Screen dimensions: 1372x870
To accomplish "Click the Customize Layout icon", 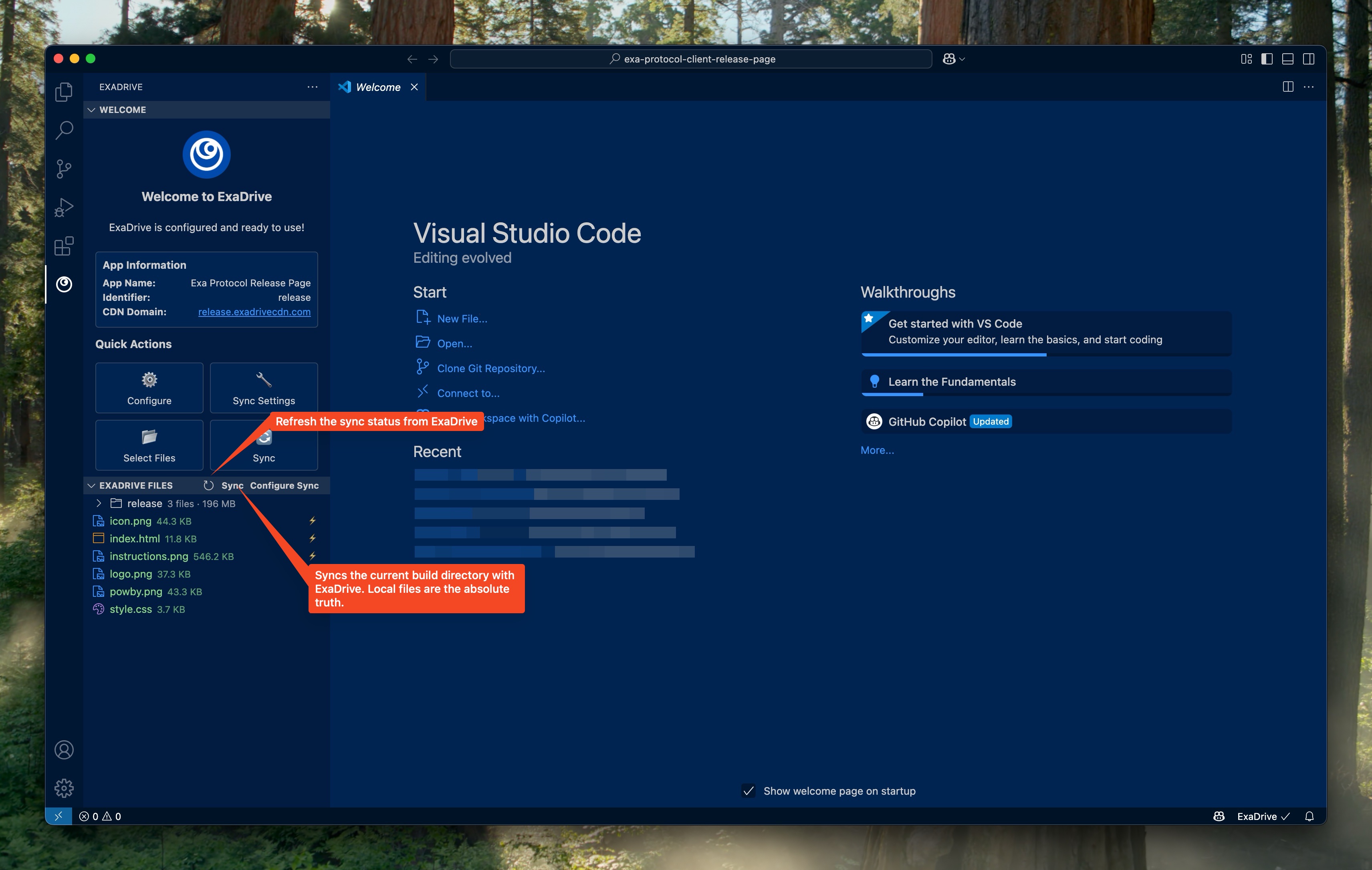I will coord(1246,59).
